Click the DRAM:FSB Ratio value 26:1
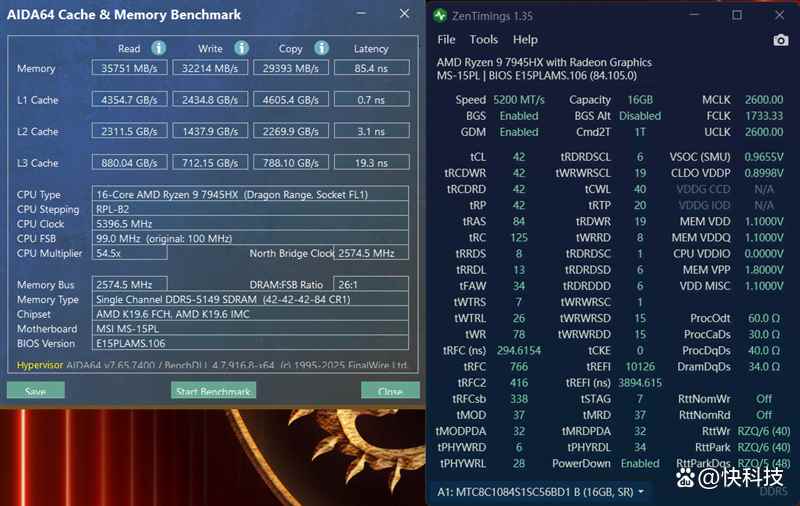The image size is (800, 506). tap(371, 284)
